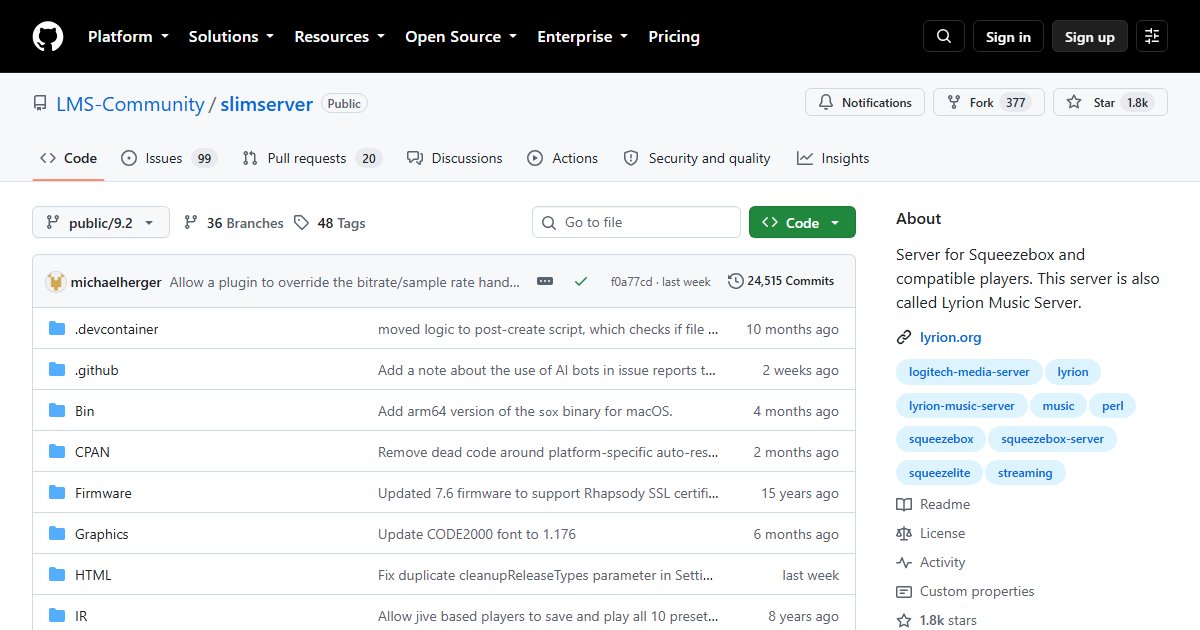Fork the repository with Fork button

pyautogui.click(x=989, y=103)
